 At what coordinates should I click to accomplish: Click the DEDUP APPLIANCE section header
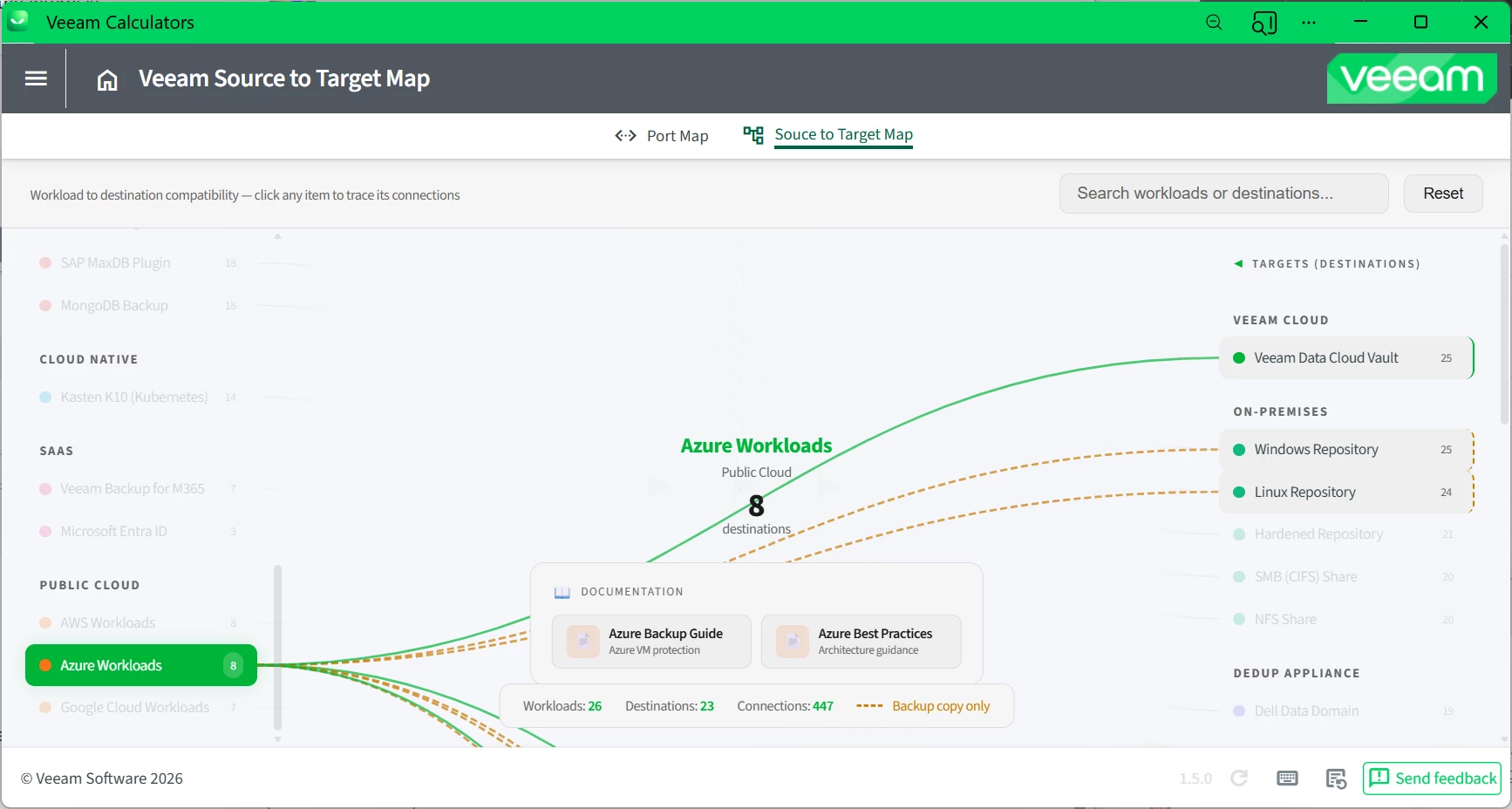[x=1297, y=674]
